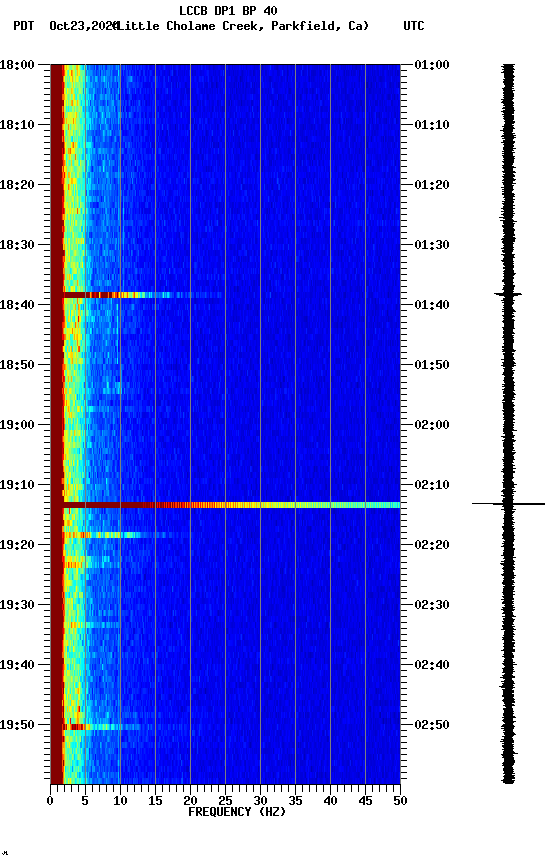Click the 02:00 UTC time label
This screenshot has width=552, height=864.
click(432, 425)
